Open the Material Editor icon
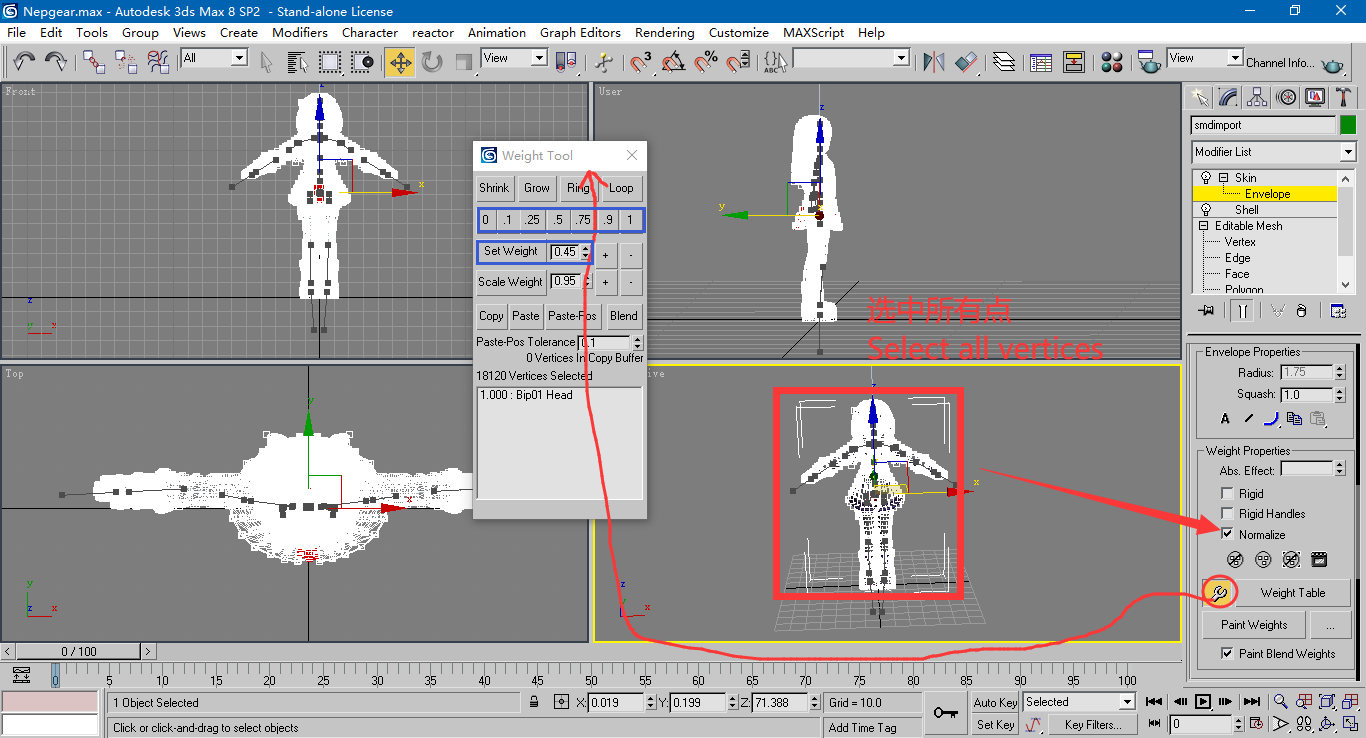The image size is (1366, 738). (x=1112, y=62)
